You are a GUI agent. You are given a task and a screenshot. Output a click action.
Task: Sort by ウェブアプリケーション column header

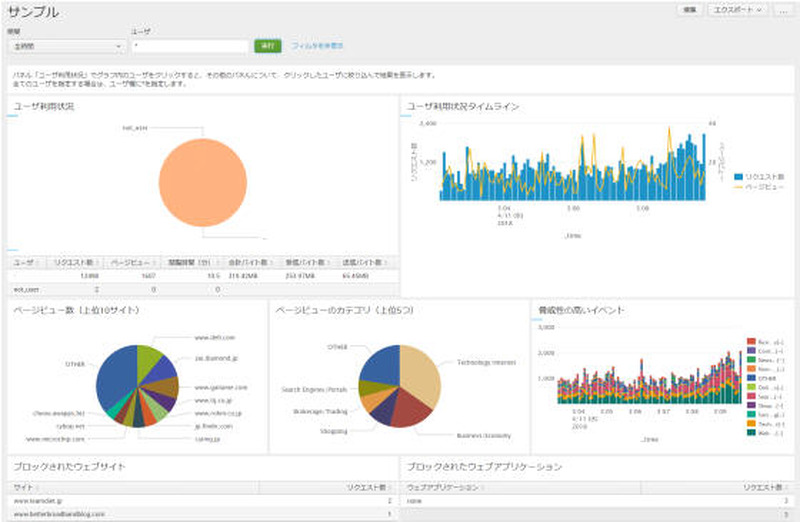coord(445,487)
